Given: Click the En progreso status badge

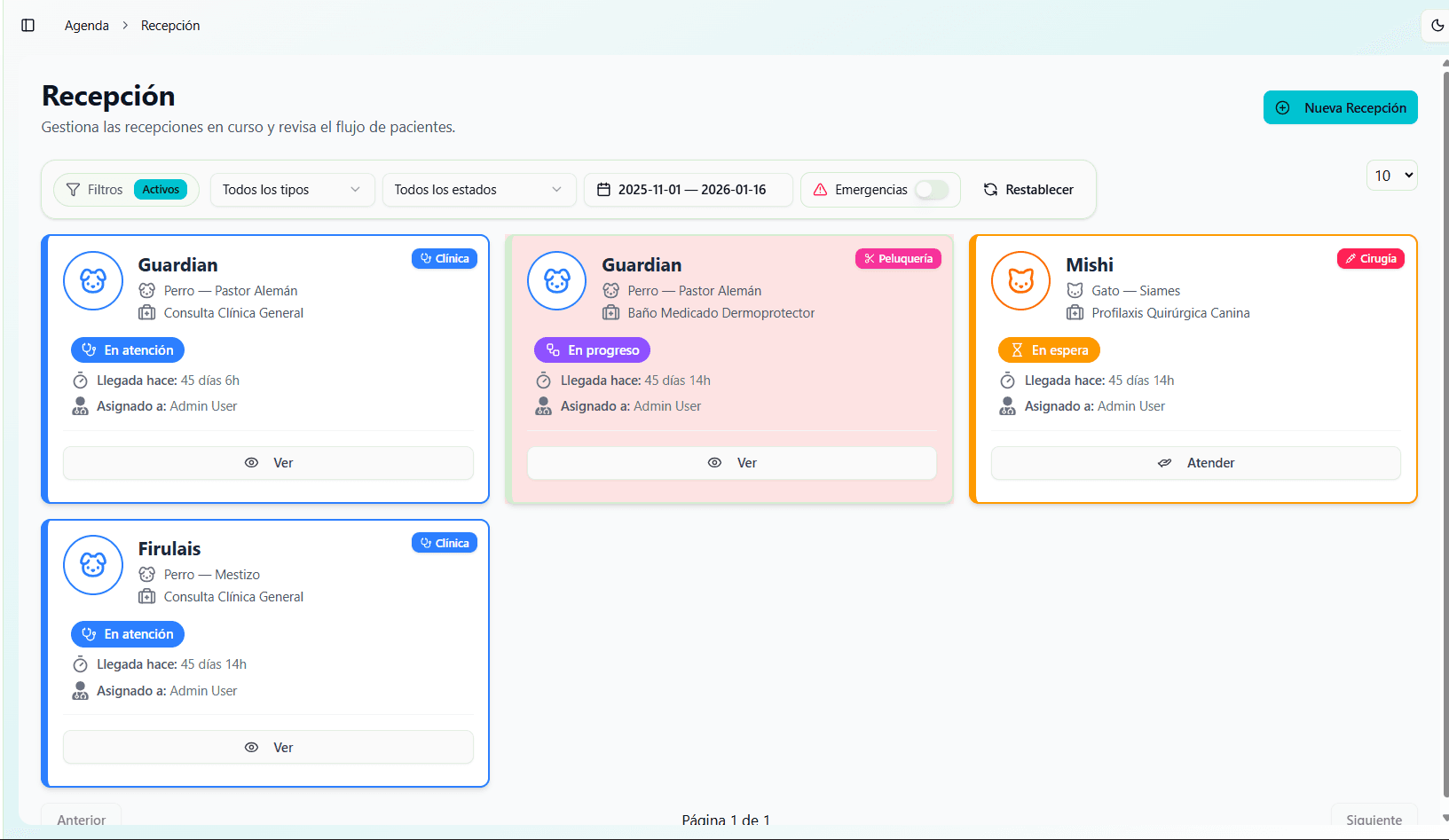Looking at the screenshot, I should click(x=592, y=350).
